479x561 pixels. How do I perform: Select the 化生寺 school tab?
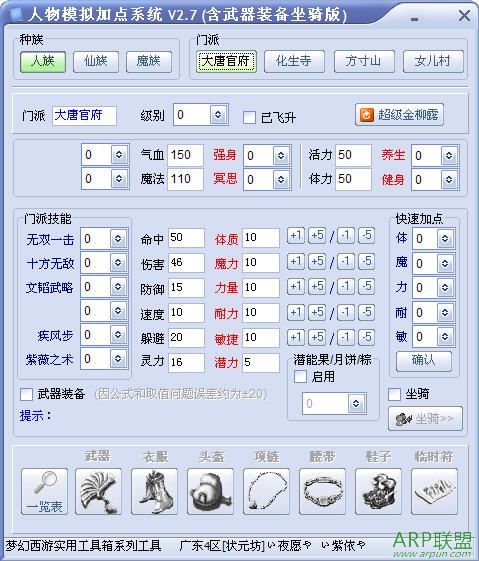tap(294, 62)
